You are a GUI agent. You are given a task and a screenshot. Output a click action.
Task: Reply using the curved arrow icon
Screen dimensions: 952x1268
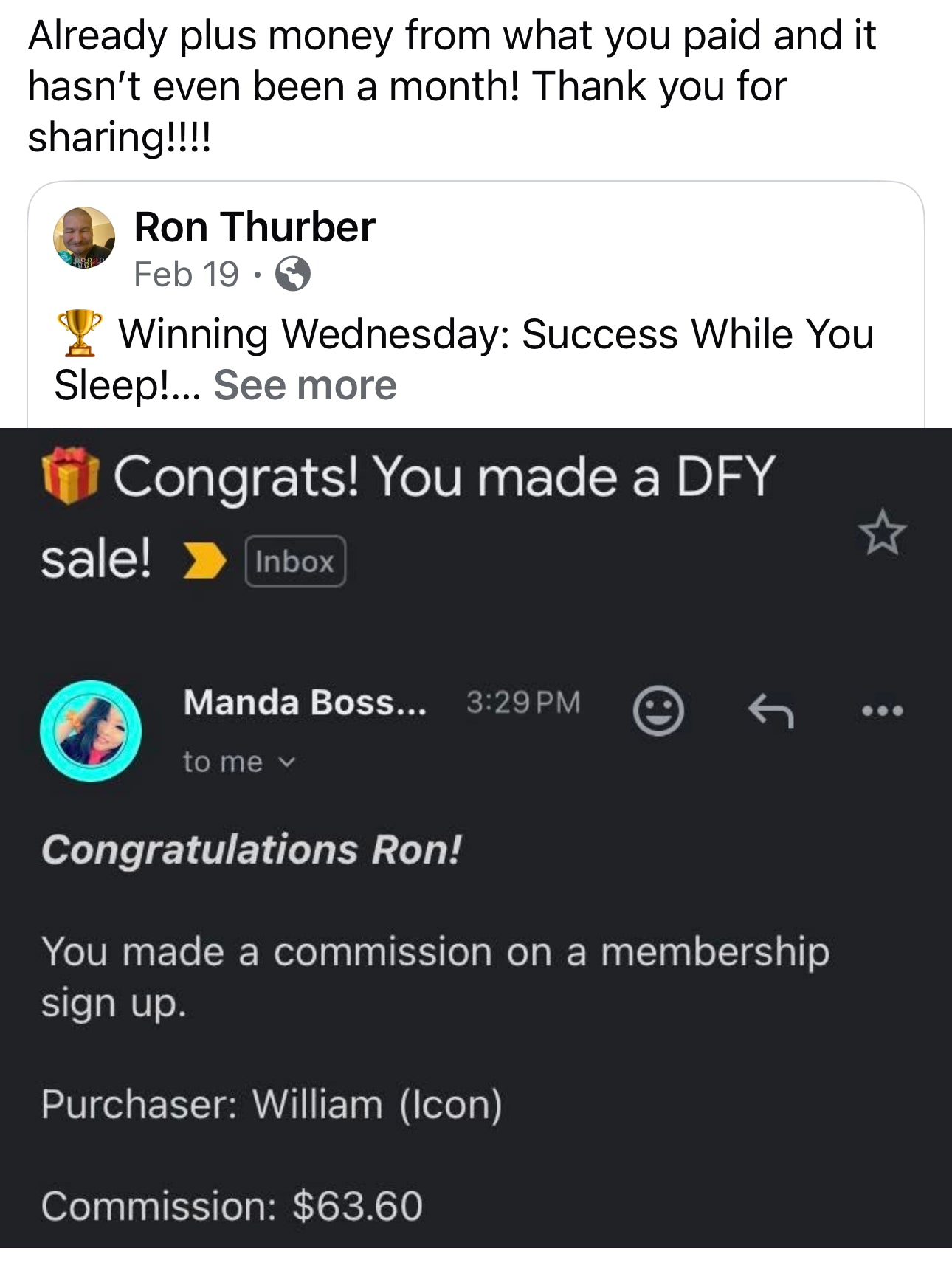coord(771,712)
